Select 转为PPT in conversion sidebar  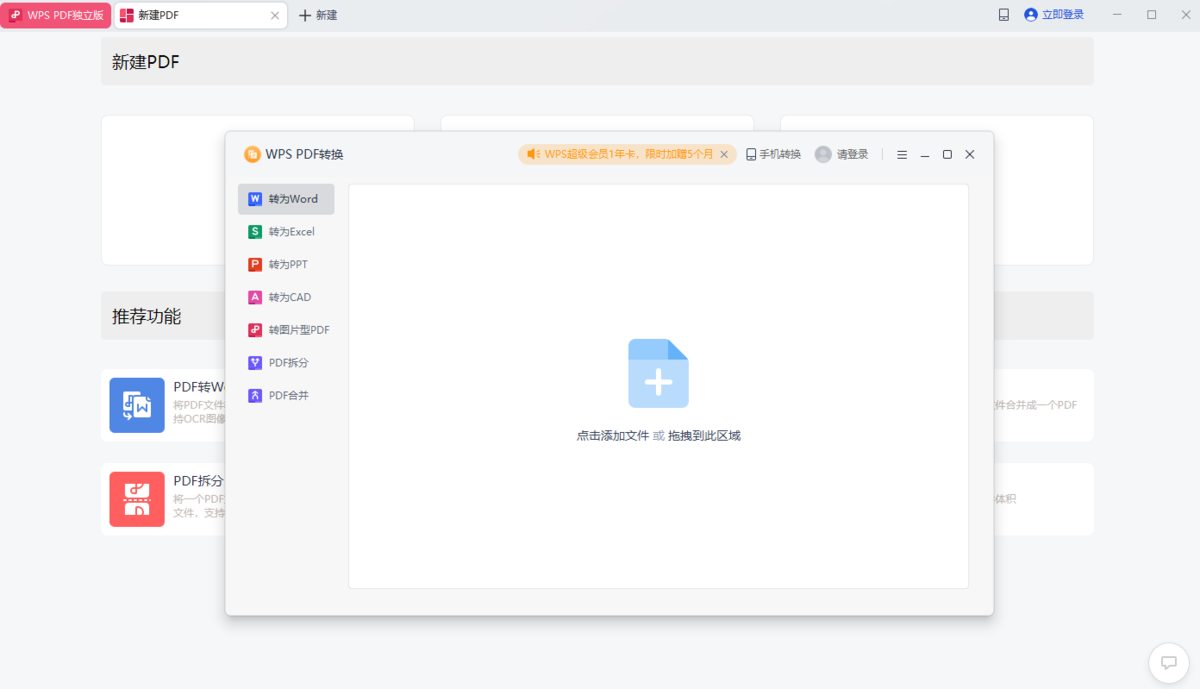(286, 265)
